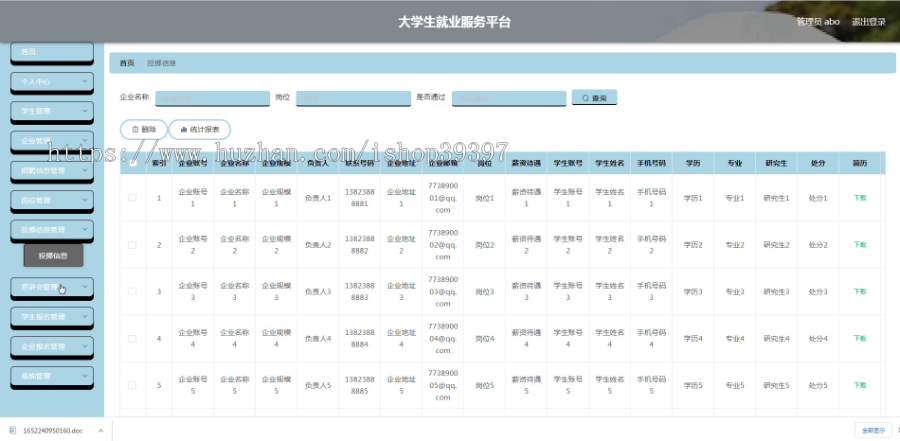Screen dimensions: 900x441
Task: Click 投递信息 in the breadcrumb
Action: [x=162, y=63]
